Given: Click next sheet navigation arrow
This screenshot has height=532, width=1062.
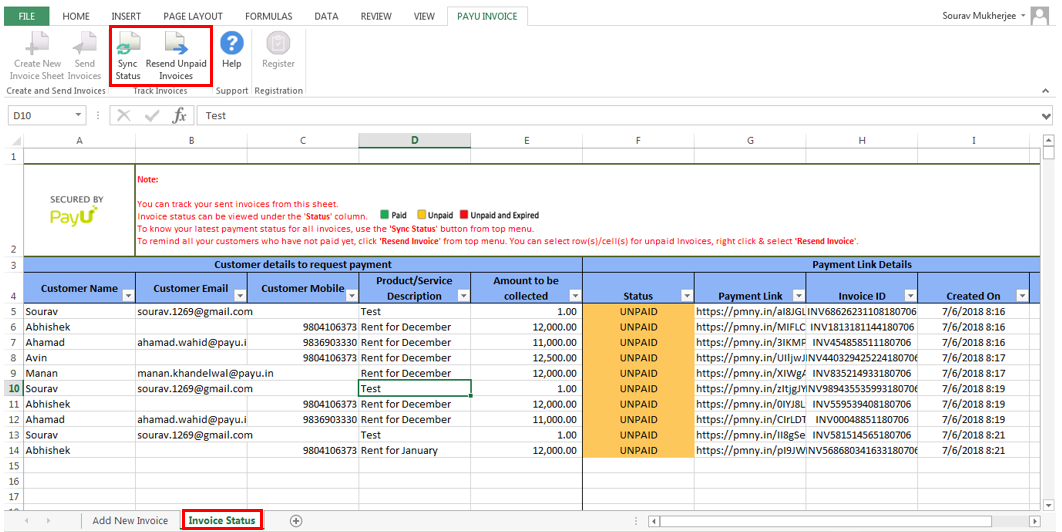Looking at the screenshot, I should (x=49, y=520).
